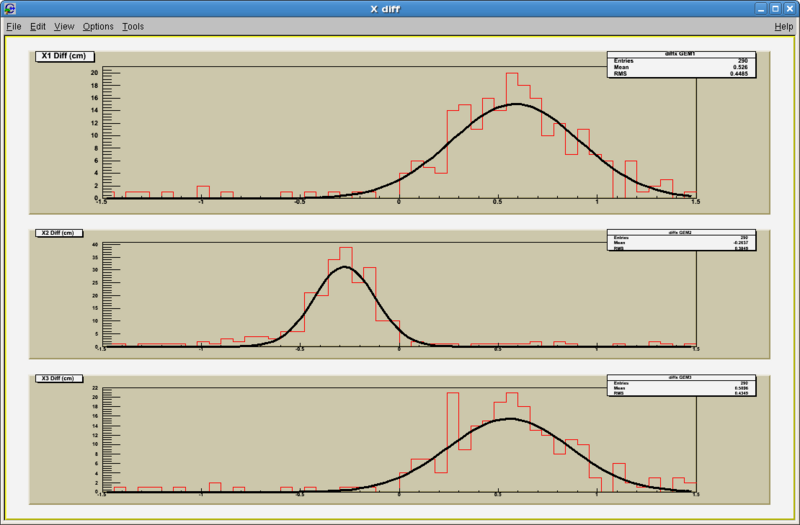
Task: Click the Entries value in the GEM1 stats box
Action: (x=742, y=61)
